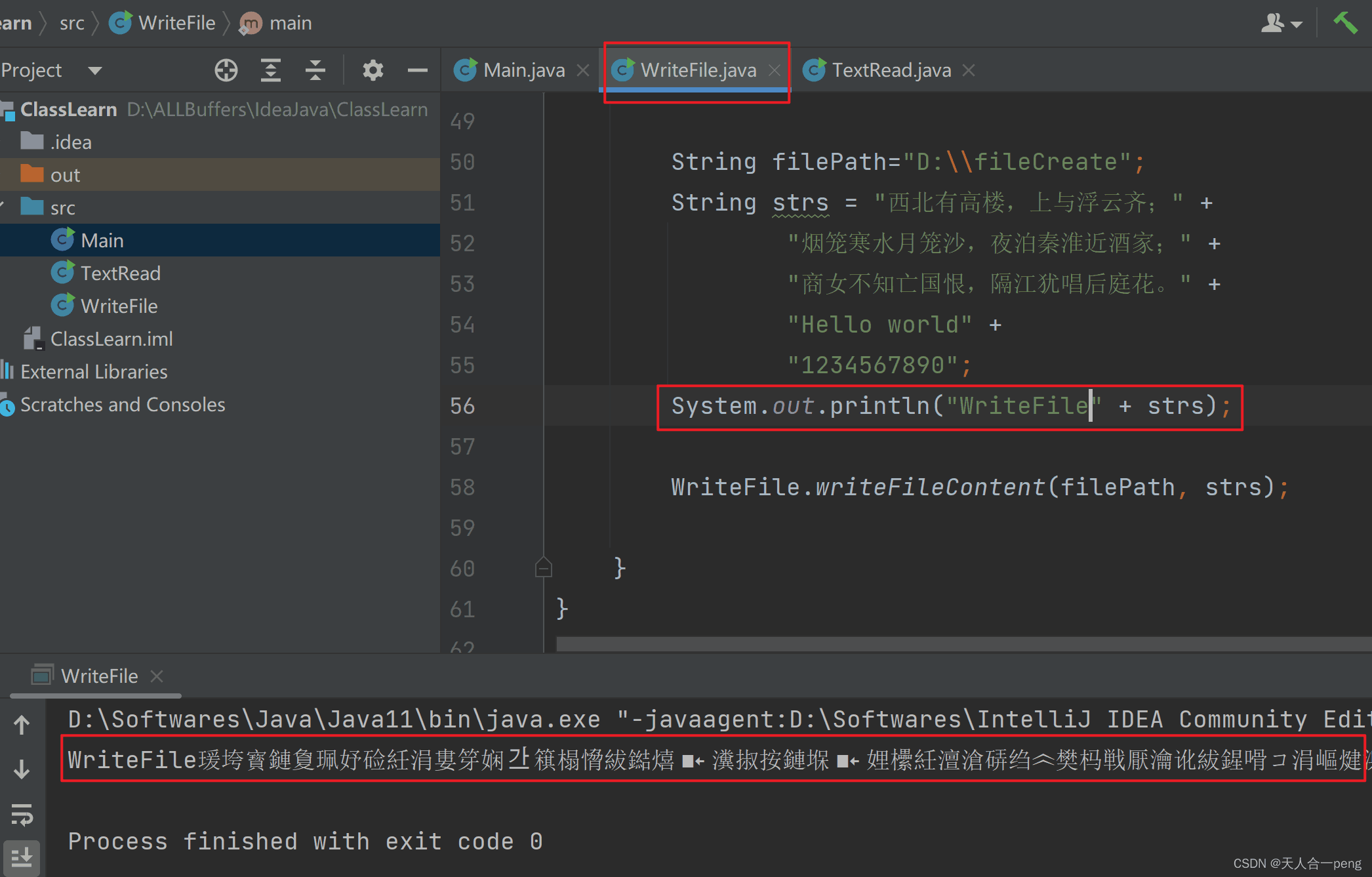The width and height of the screenshot is (1372, 877).
Task: Switch to the Main.java tab
Action: [523, 70]
